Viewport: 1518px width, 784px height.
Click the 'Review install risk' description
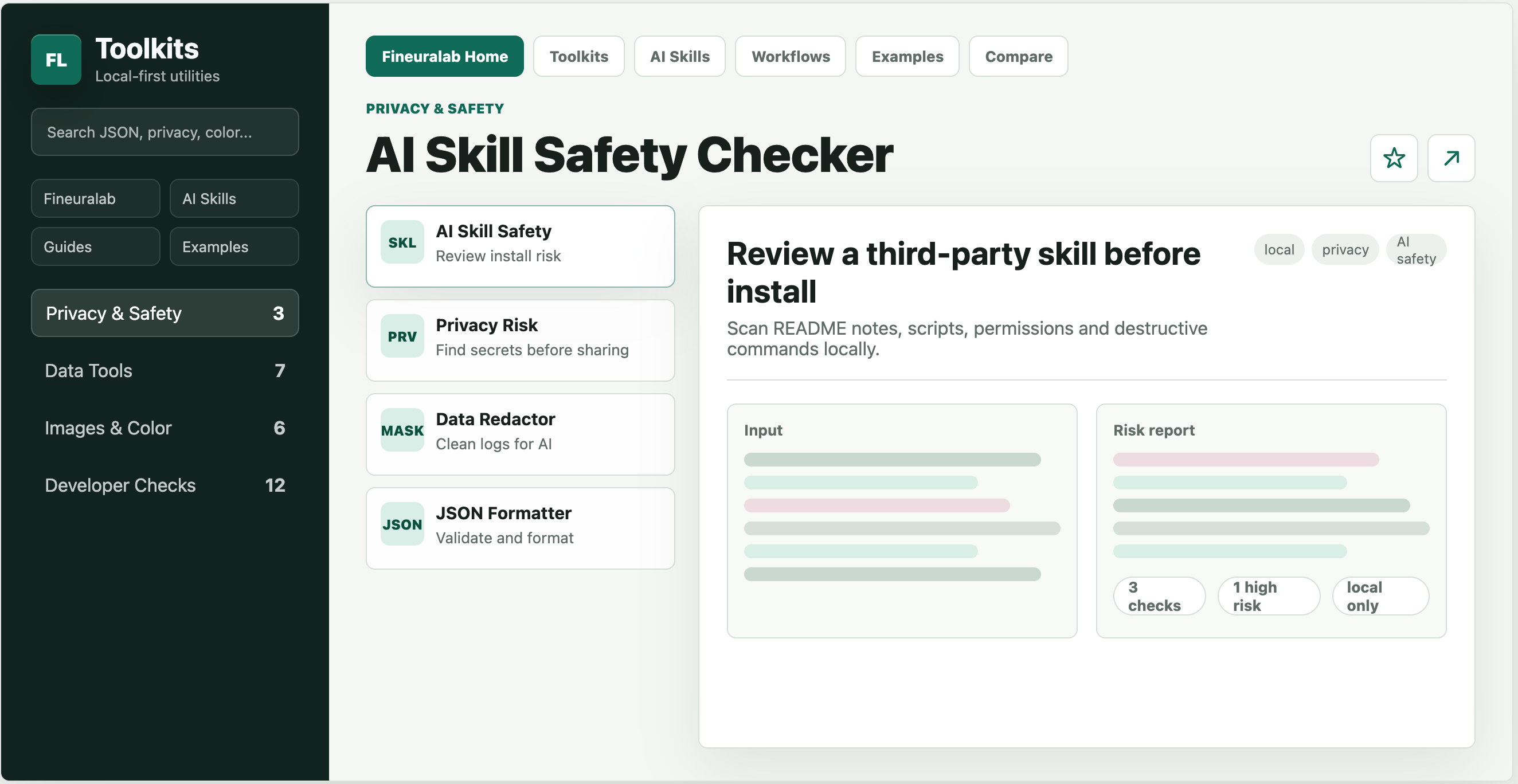pos(498,256)
